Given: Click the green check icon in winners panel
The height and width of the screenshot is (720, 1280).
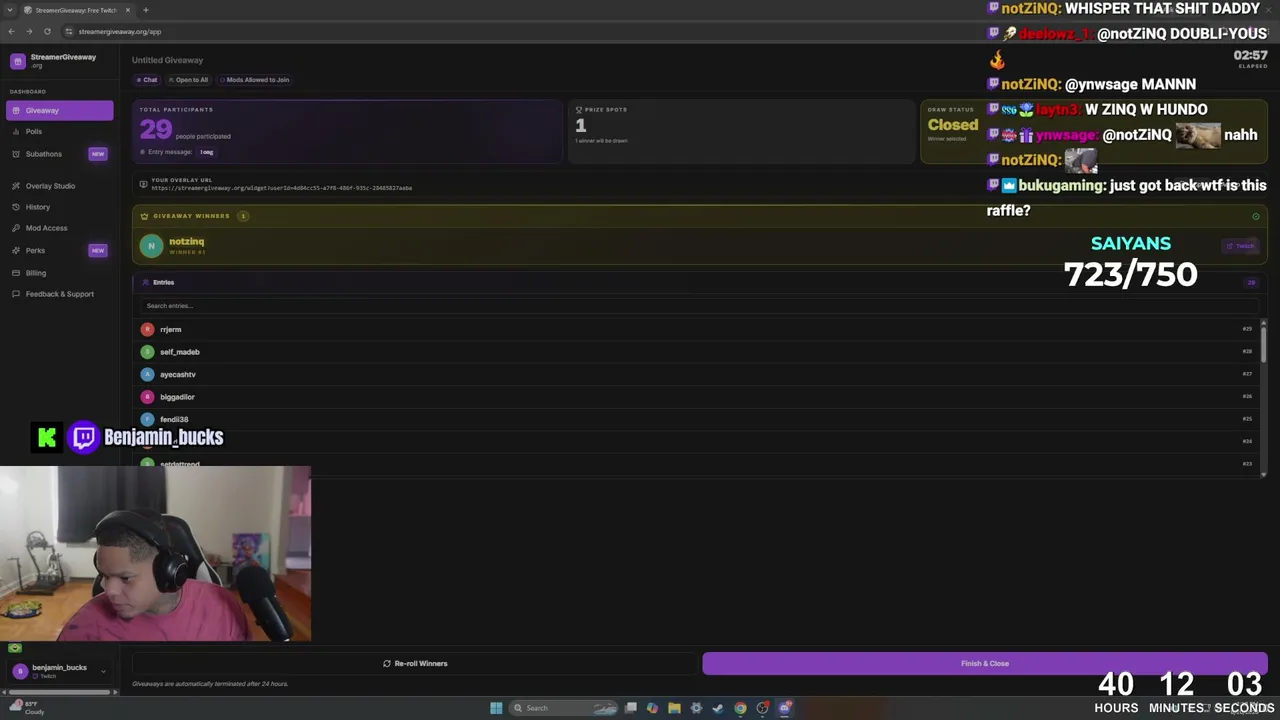Looking at the screenshot, I should 1255,216.
